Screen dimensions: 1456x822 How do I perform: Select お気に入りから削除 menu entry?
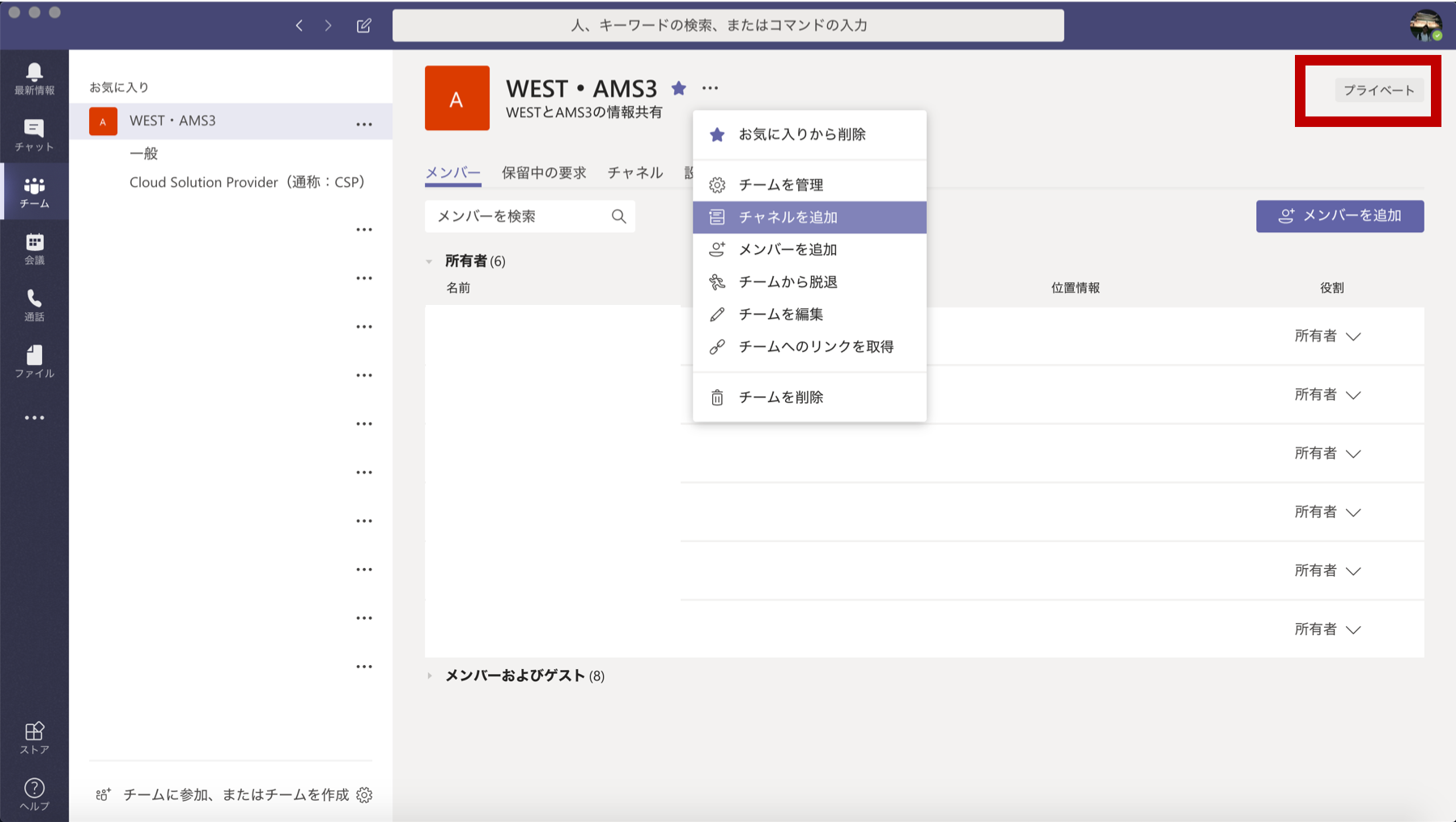[x=809, y=134]
